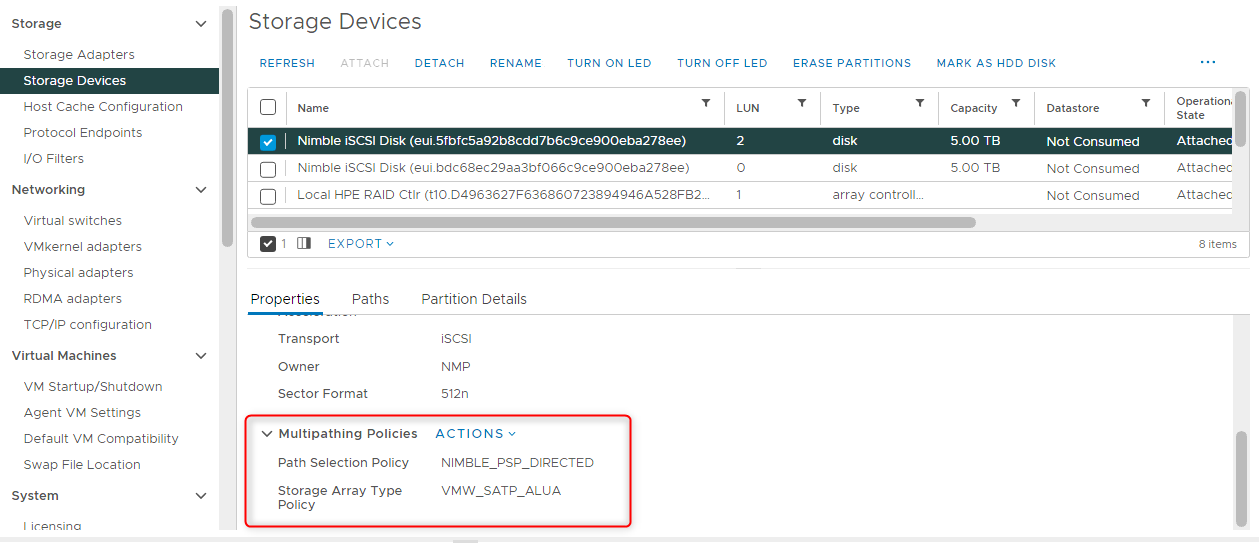Open Physical adapters page
The height and width of the screenshot is (543, 1259).
click(78, 272)
